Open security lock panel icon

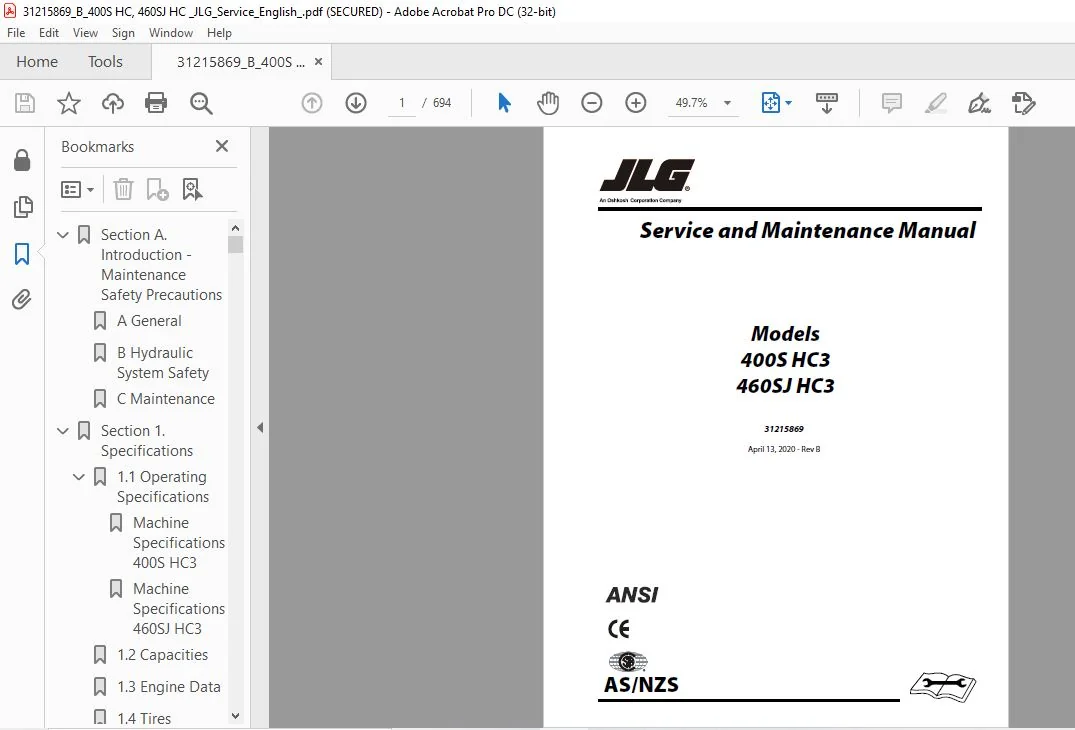(x=22, y=160)
